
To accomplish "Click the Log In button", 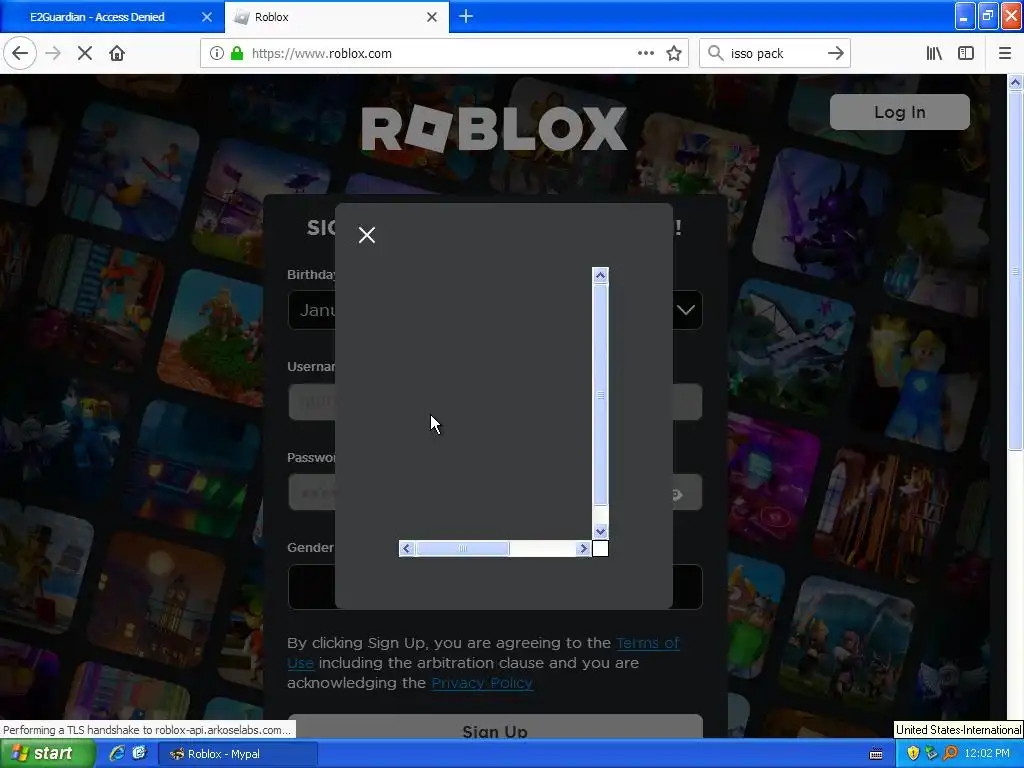I will click(899, 112).
